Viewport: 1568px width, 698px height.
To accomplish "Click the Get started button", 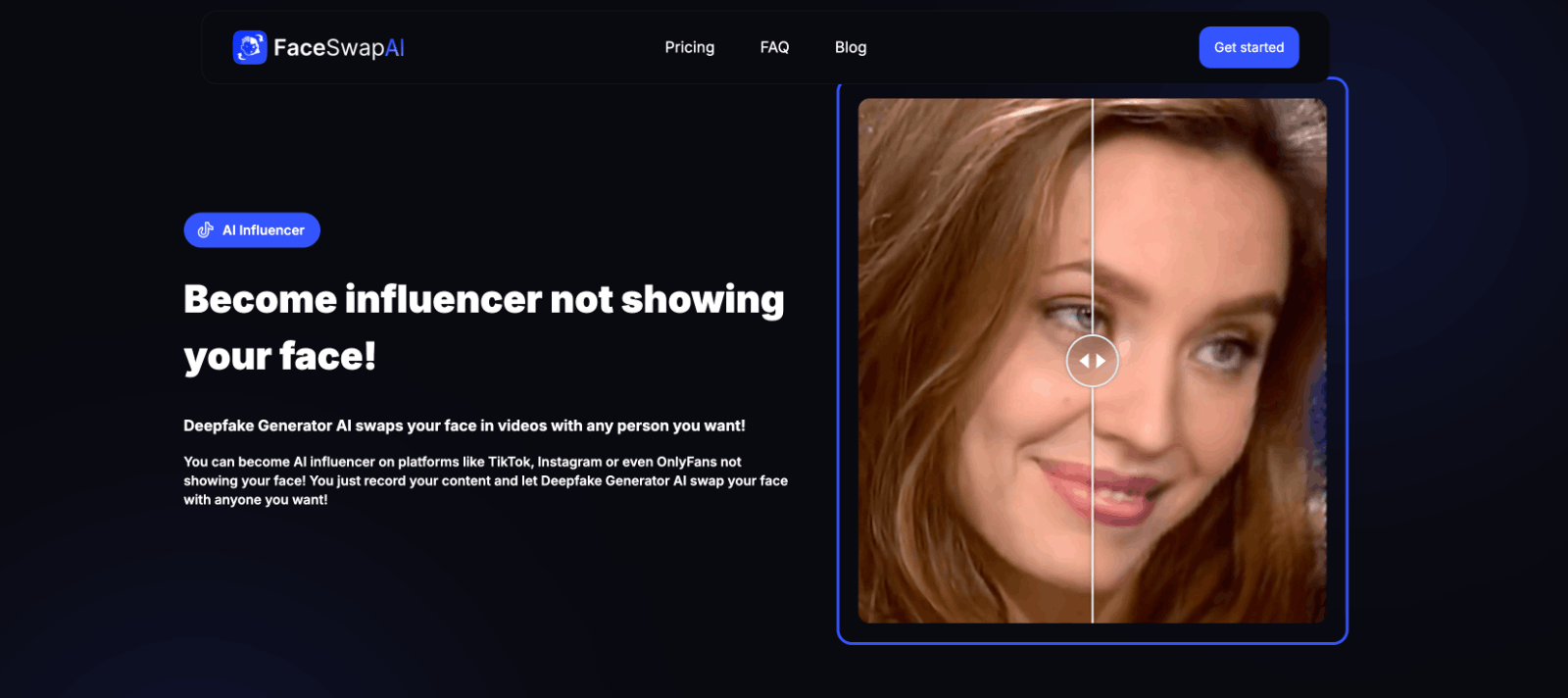I will [1249, 47].
